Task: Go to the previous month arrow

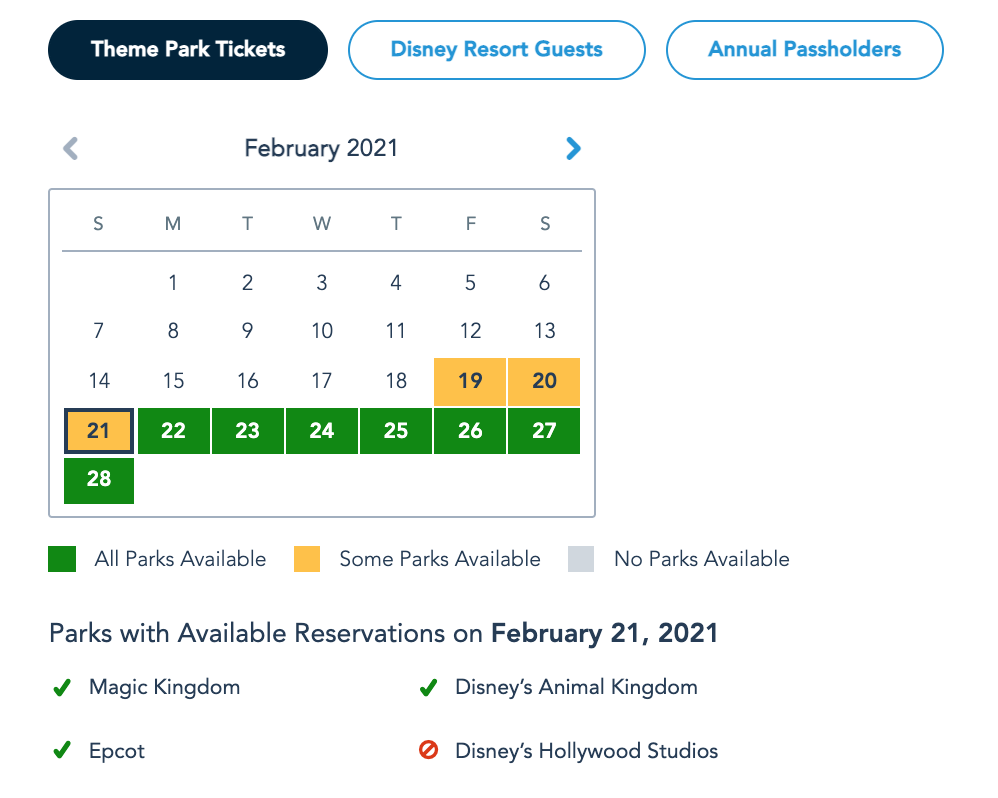Action: [70, 149]
